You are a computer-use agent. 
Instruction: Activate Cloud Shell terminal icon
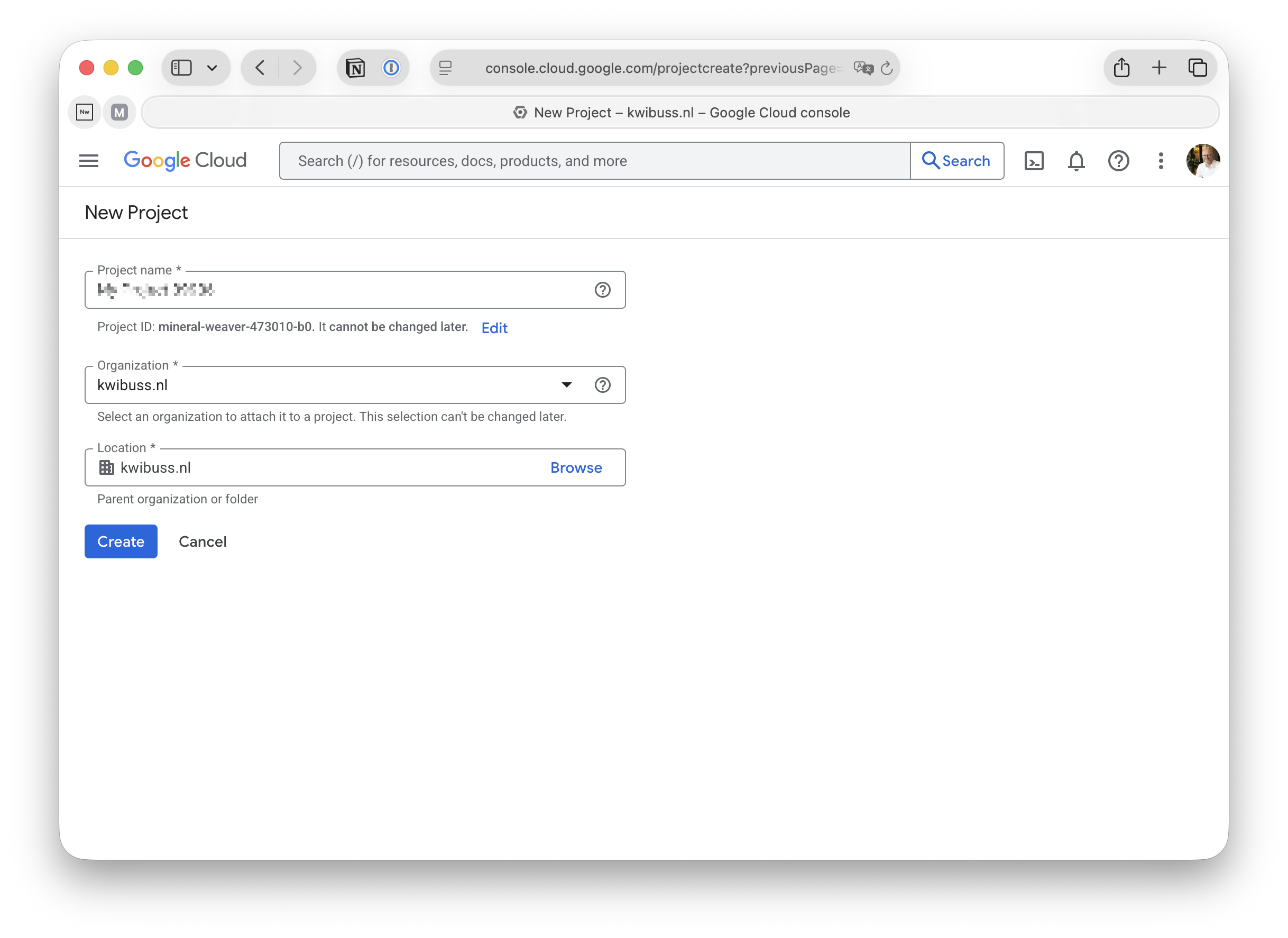point(1034,161)
